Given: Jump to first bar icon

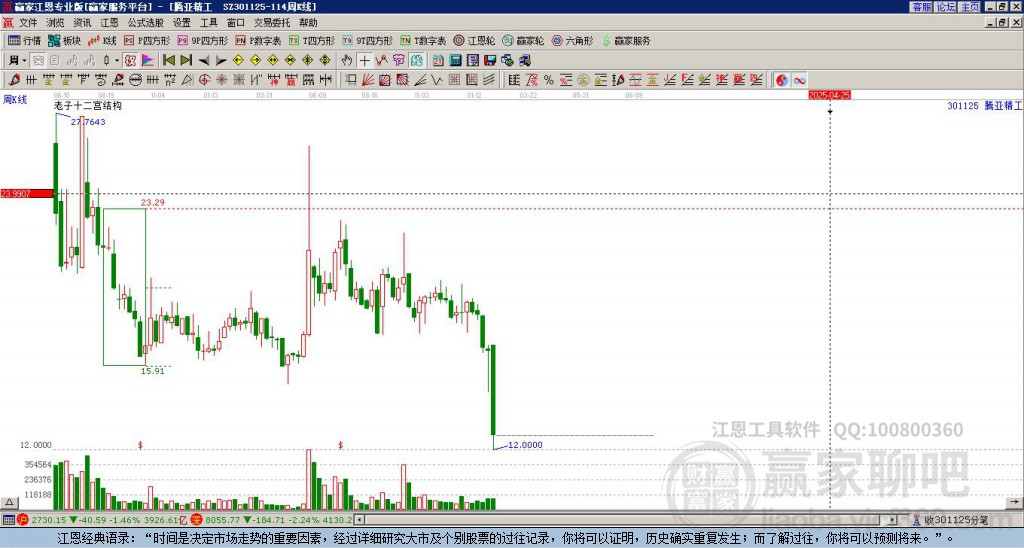Looking at the screenshot, I should pos(168,61).
